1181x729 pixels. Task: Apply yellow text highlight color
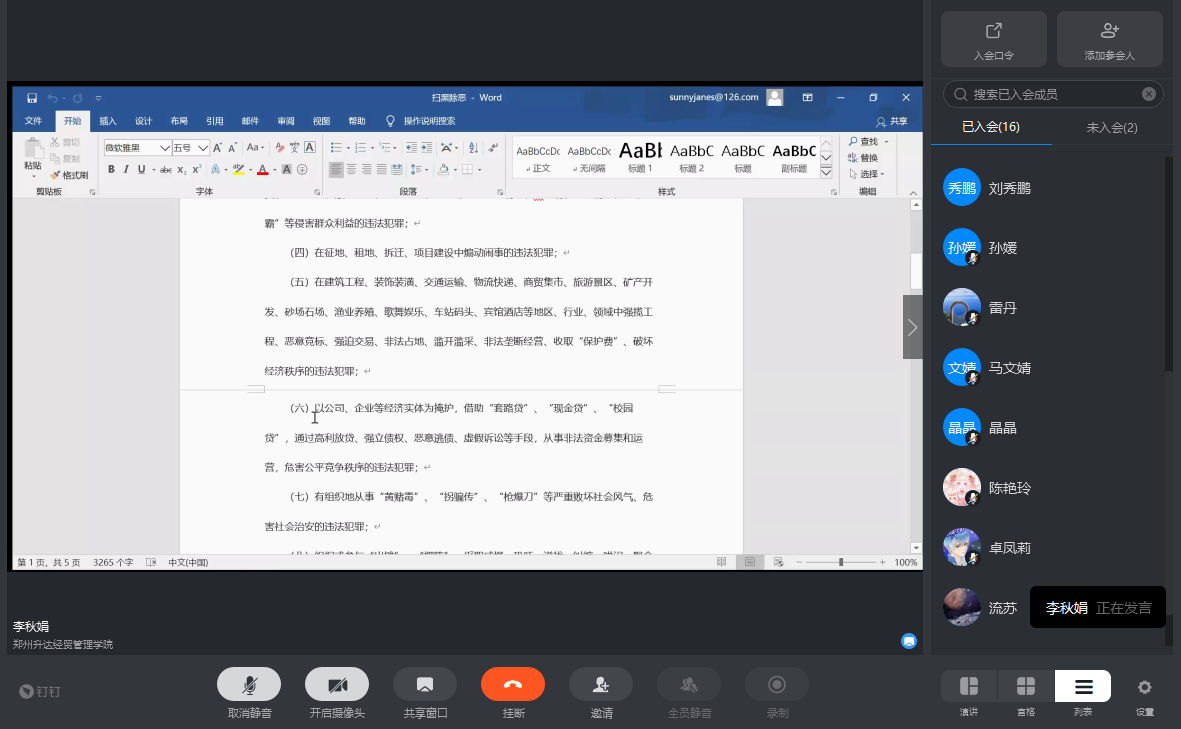coord(239,169)
